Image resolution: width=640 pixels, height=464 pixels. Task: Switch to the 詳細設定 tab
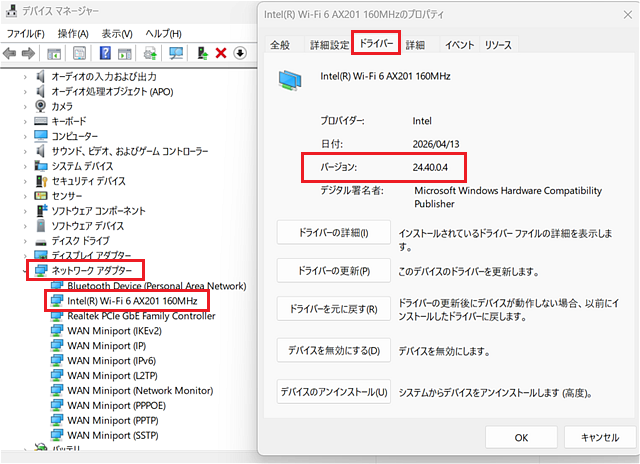point(329,45)
